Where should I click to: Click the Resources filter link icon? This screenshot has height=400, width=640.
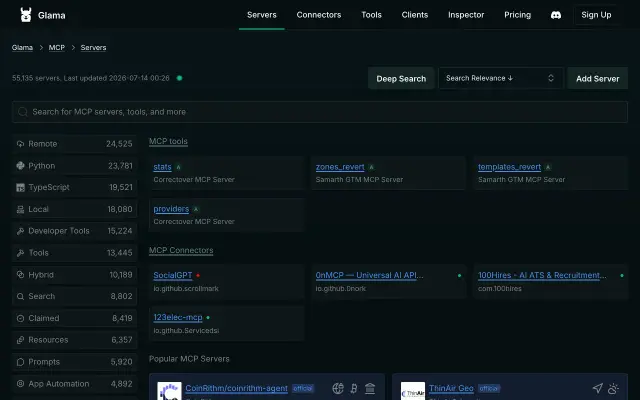20,340
